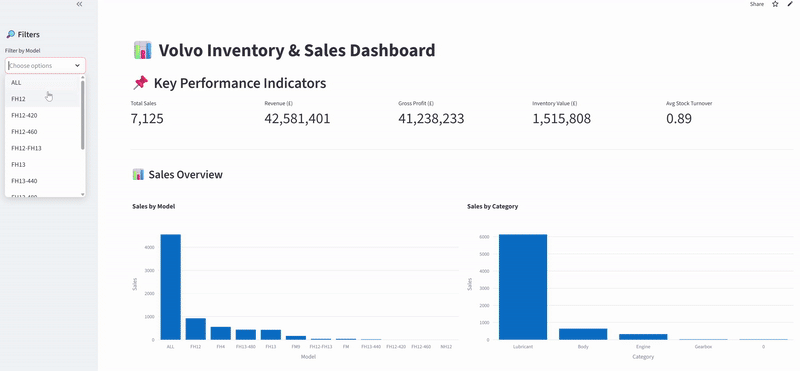Image resolution: width=800 pixels, height=371 pixels.
Task: Click the FH12 bar in Sales by Model
Action: point(195,329)
